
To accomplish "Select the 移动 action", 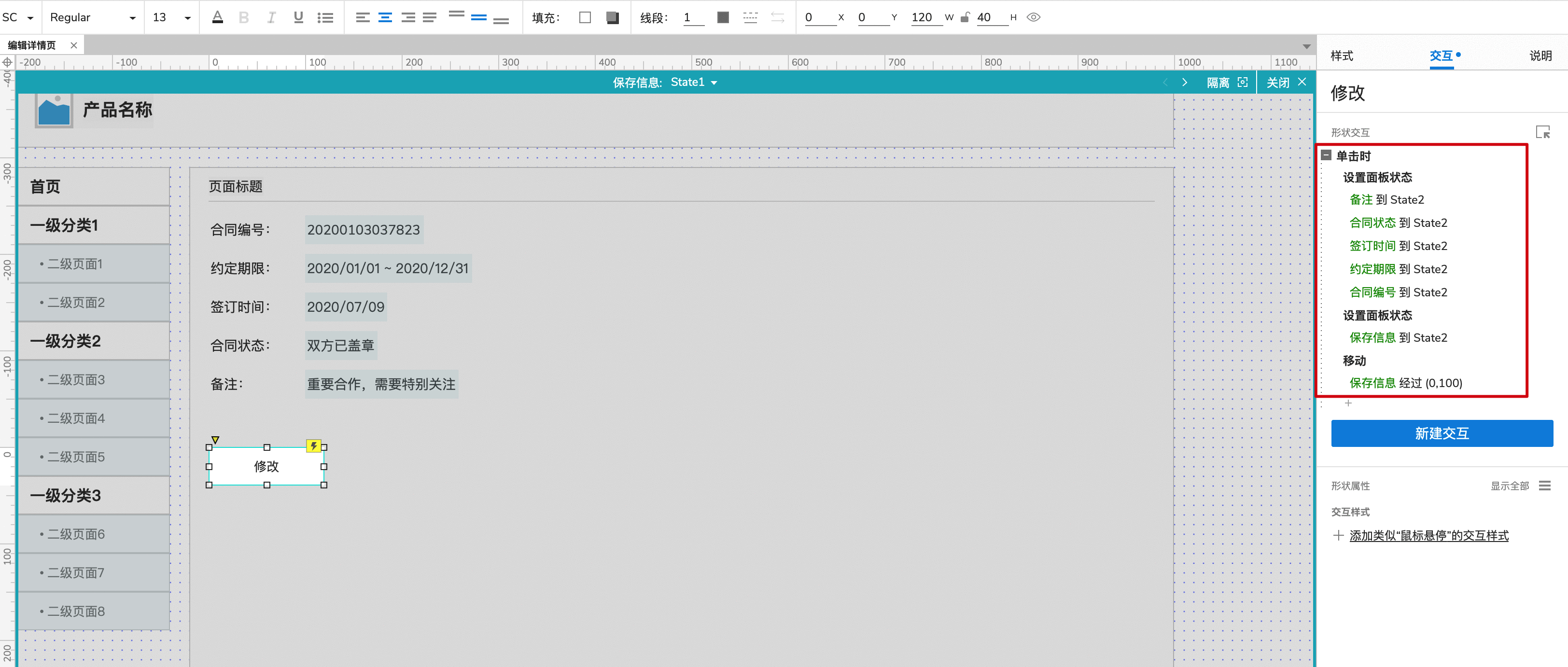I will click(x=1354, y=360).
